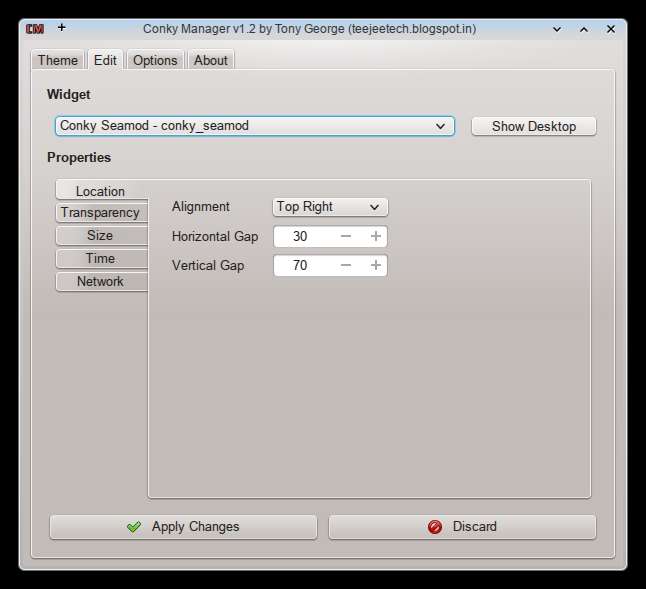Switch to the Theme tab
This screenshot has height=589, width=646.
point(57,60)
